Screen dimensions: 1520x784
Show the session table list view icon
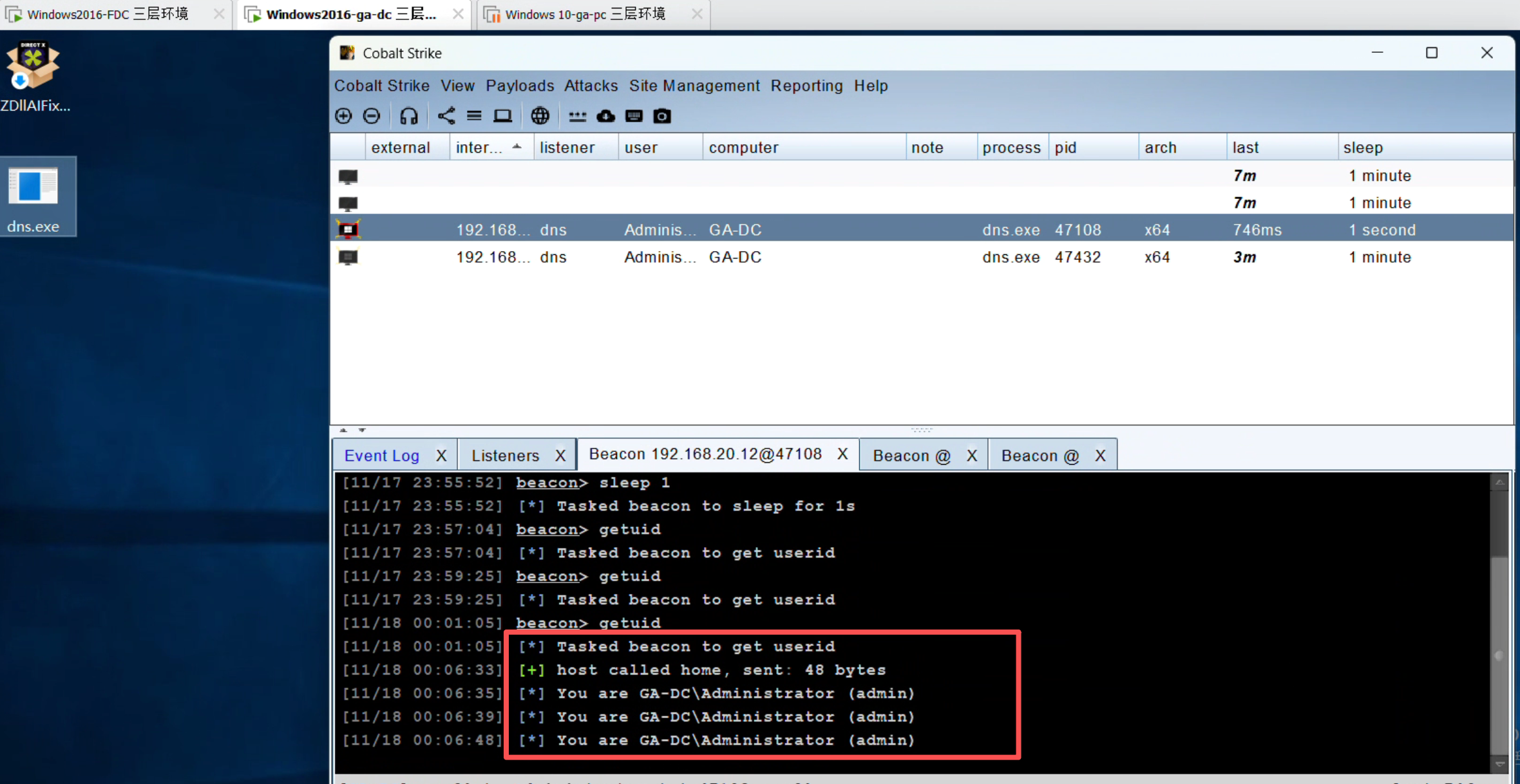[x=474, y=116]
